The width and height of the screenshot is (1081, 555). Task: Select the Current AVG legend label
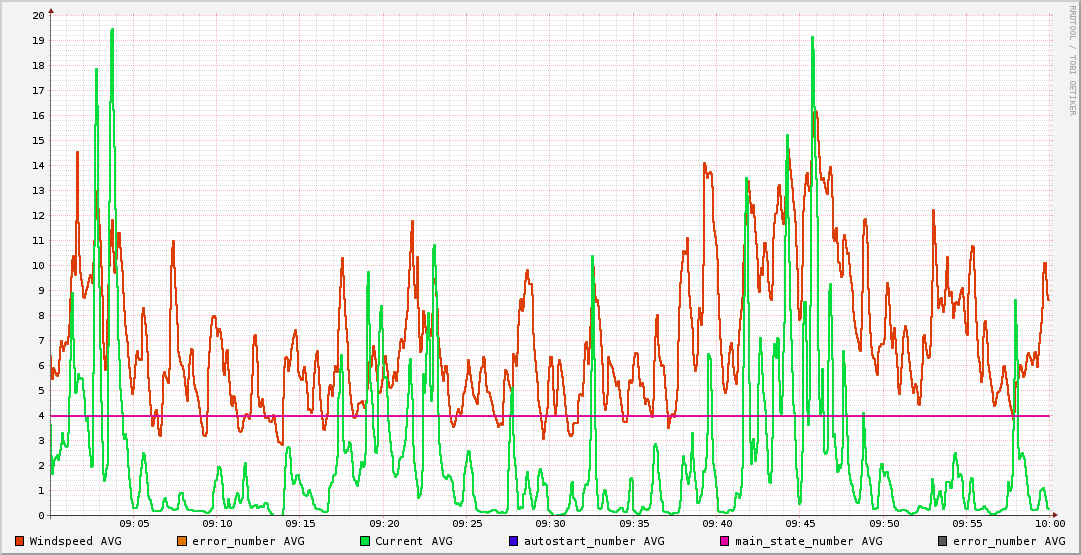pos(414,541)
